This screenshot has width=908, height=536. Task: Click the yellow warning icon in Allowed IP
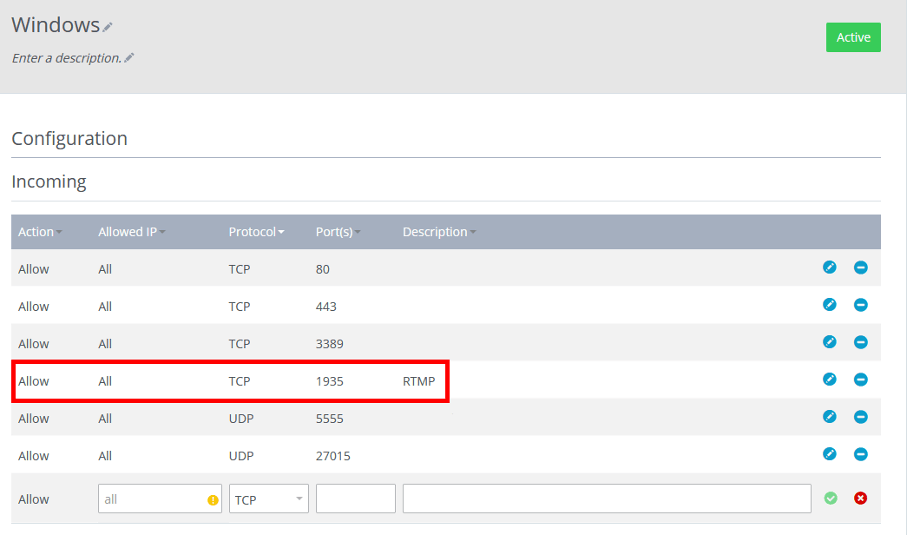[x=213, y=500]
